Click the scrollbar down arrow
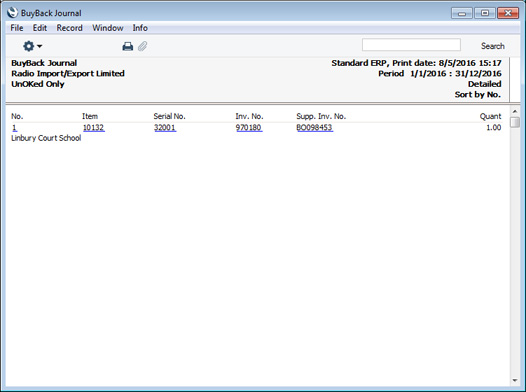This screenshot has height=392, width=526. click(x=515, y=380)
